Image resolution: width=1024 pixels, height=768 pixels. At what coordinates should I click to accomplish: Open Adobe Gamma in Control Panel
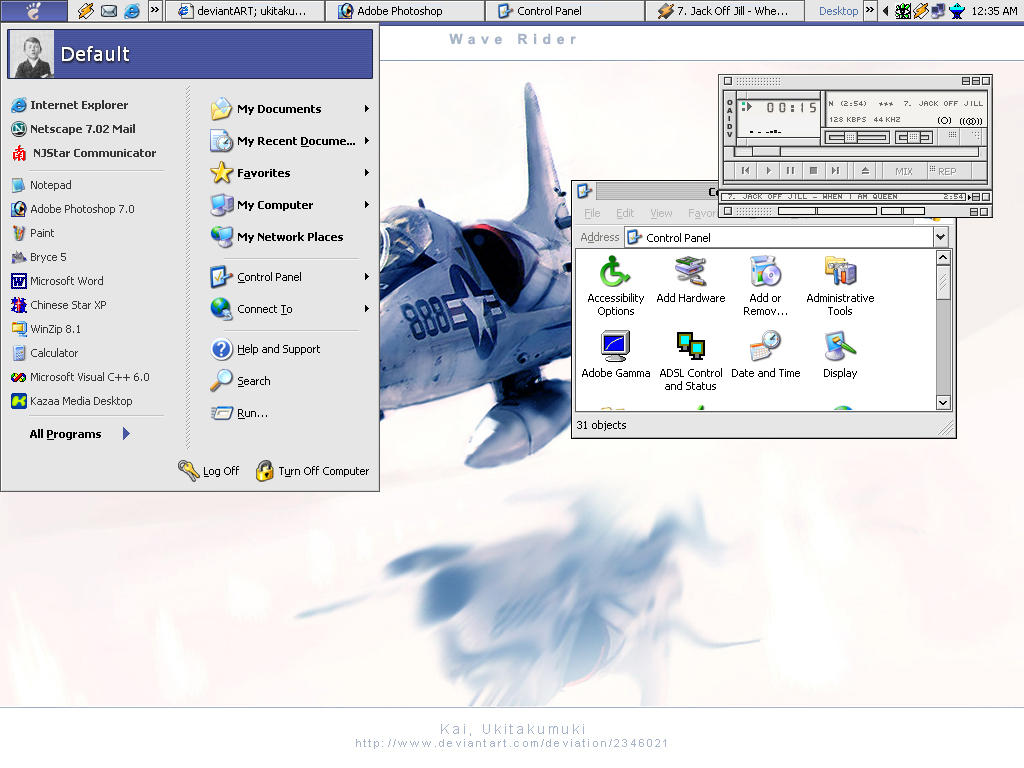tap(615, 354)
